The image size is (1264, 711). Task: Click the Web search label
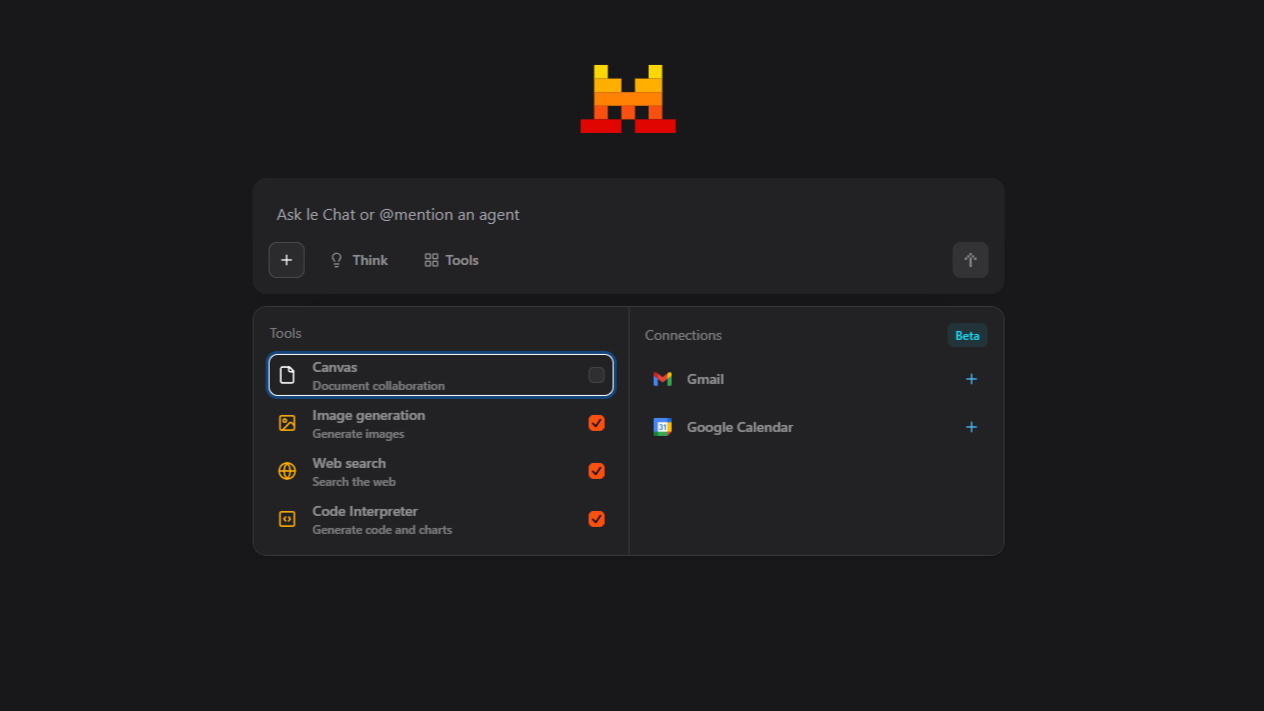pyautogui.click(x=349, y=463)
